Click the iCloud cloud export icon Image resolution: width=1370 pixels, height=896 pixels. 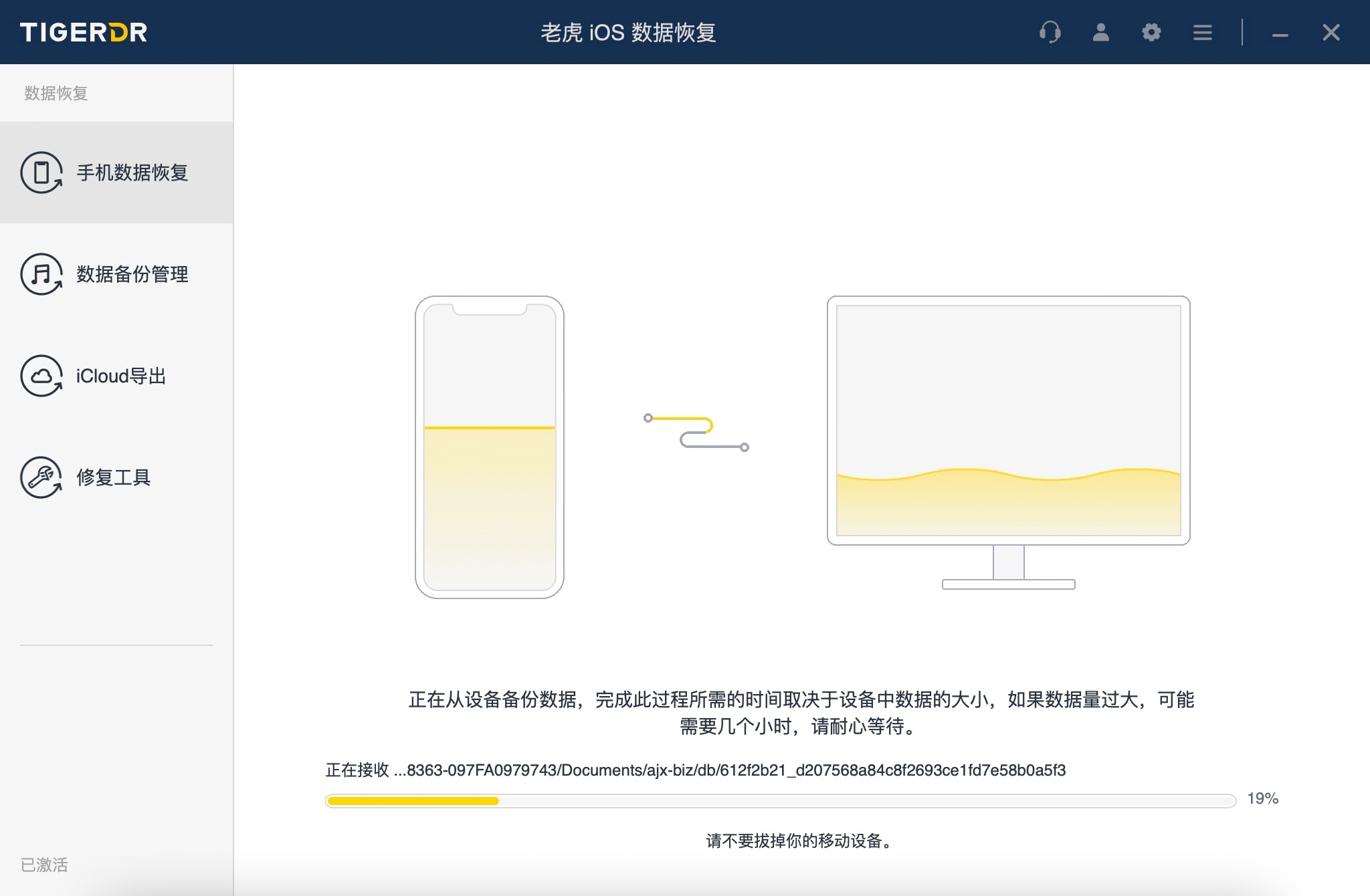[x=41, y=376]
